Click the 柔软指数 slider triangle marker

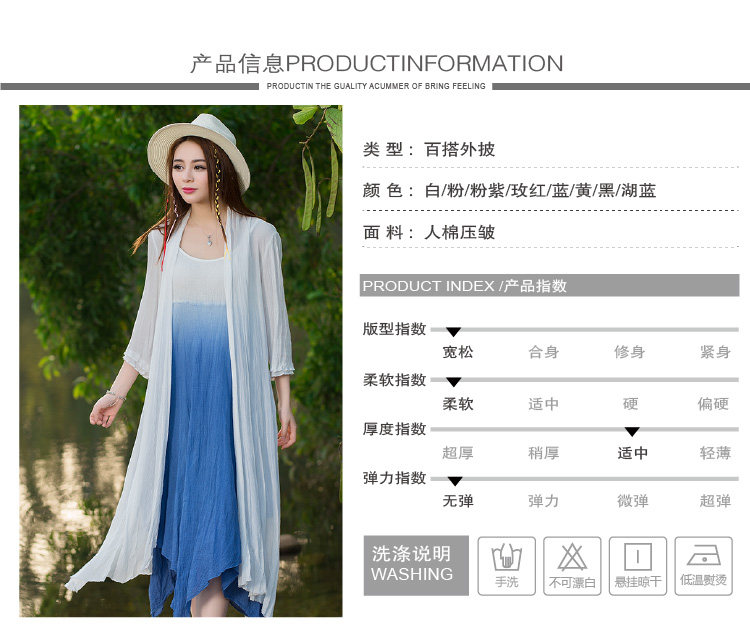(x=453, y=382)
